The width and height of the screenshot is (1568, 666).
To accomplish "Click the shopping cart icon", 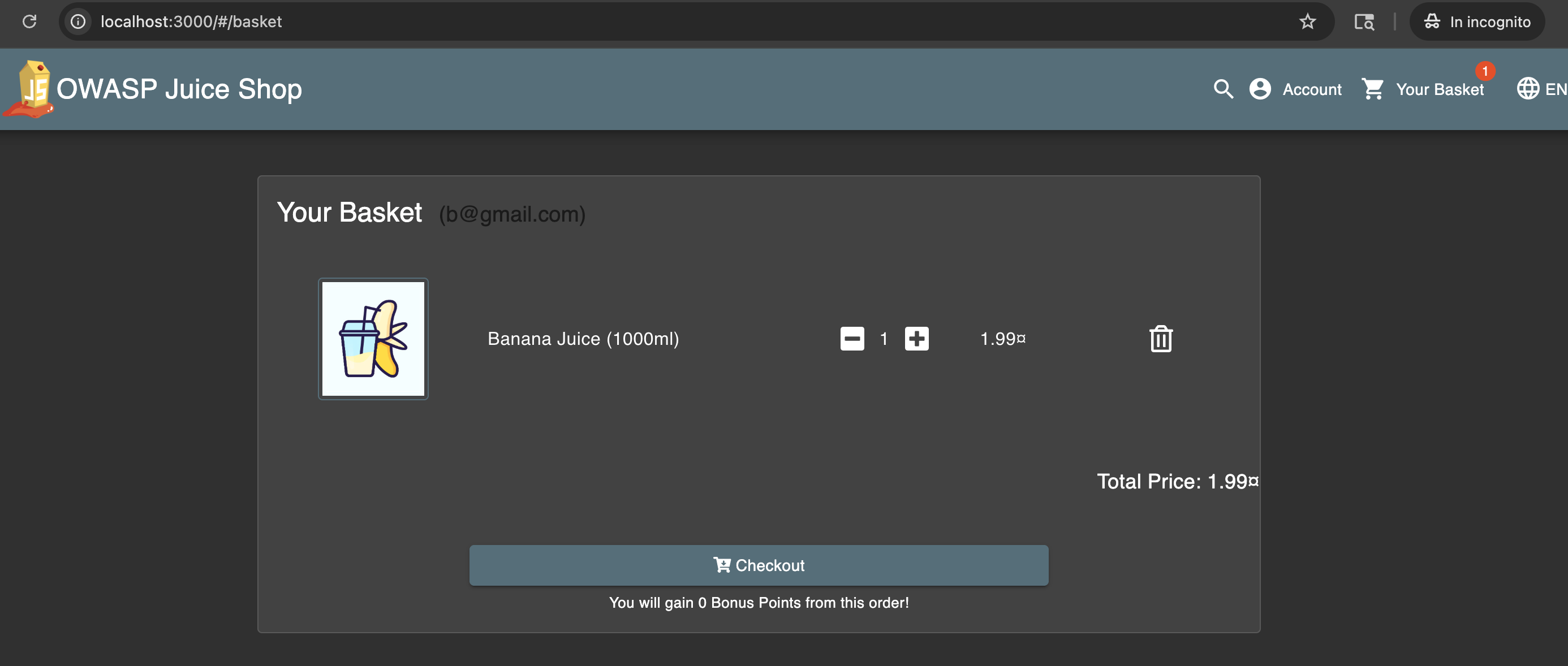I will click(x=1373, y=89).
